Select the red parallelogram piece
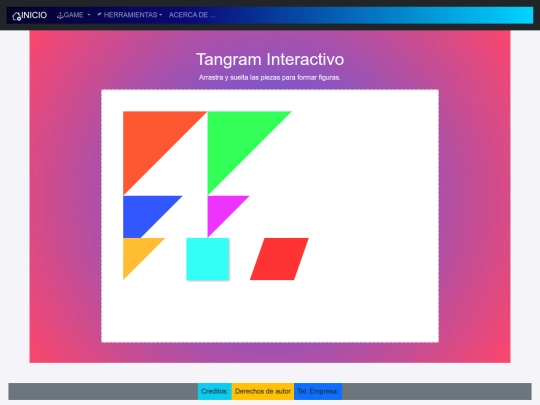540x405 pixels. pyautogui.click(x=279, y=259)
